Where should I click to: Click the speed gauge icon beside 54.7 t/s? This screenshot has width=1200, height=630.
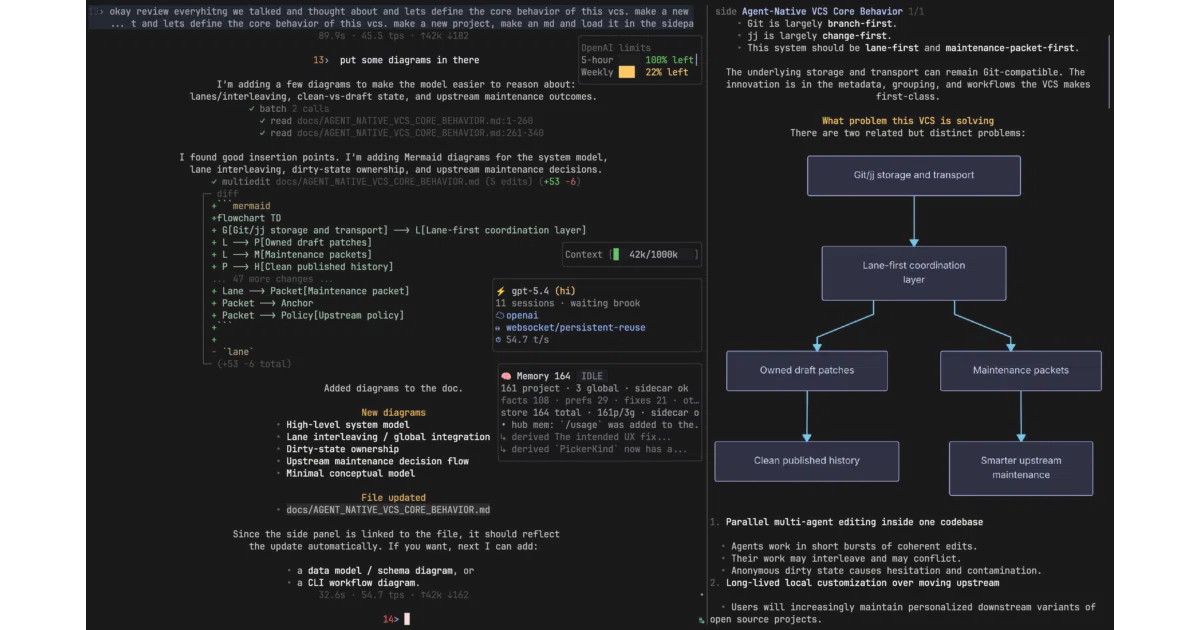[499, 340]
